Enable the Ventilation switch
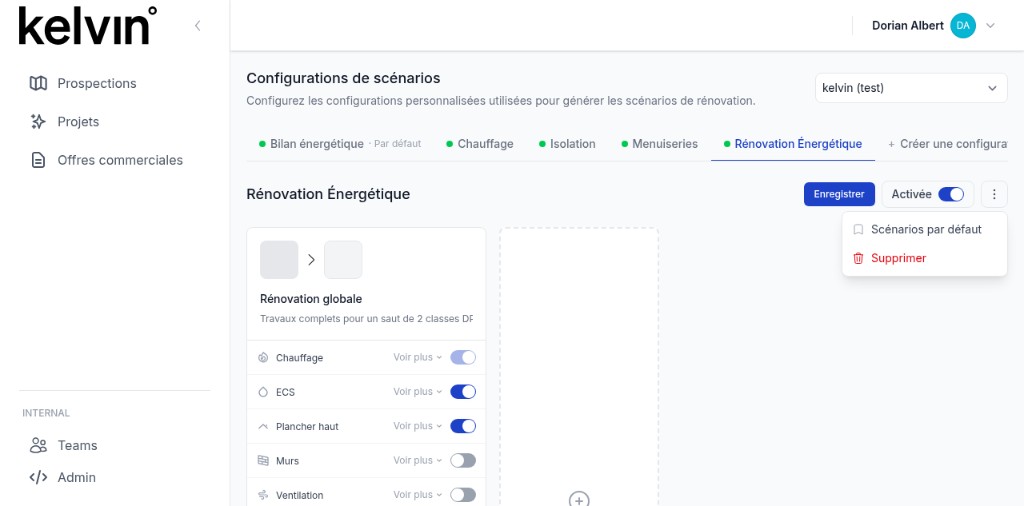This screenshot has height=506, width=1024. (x=463, y=495)
